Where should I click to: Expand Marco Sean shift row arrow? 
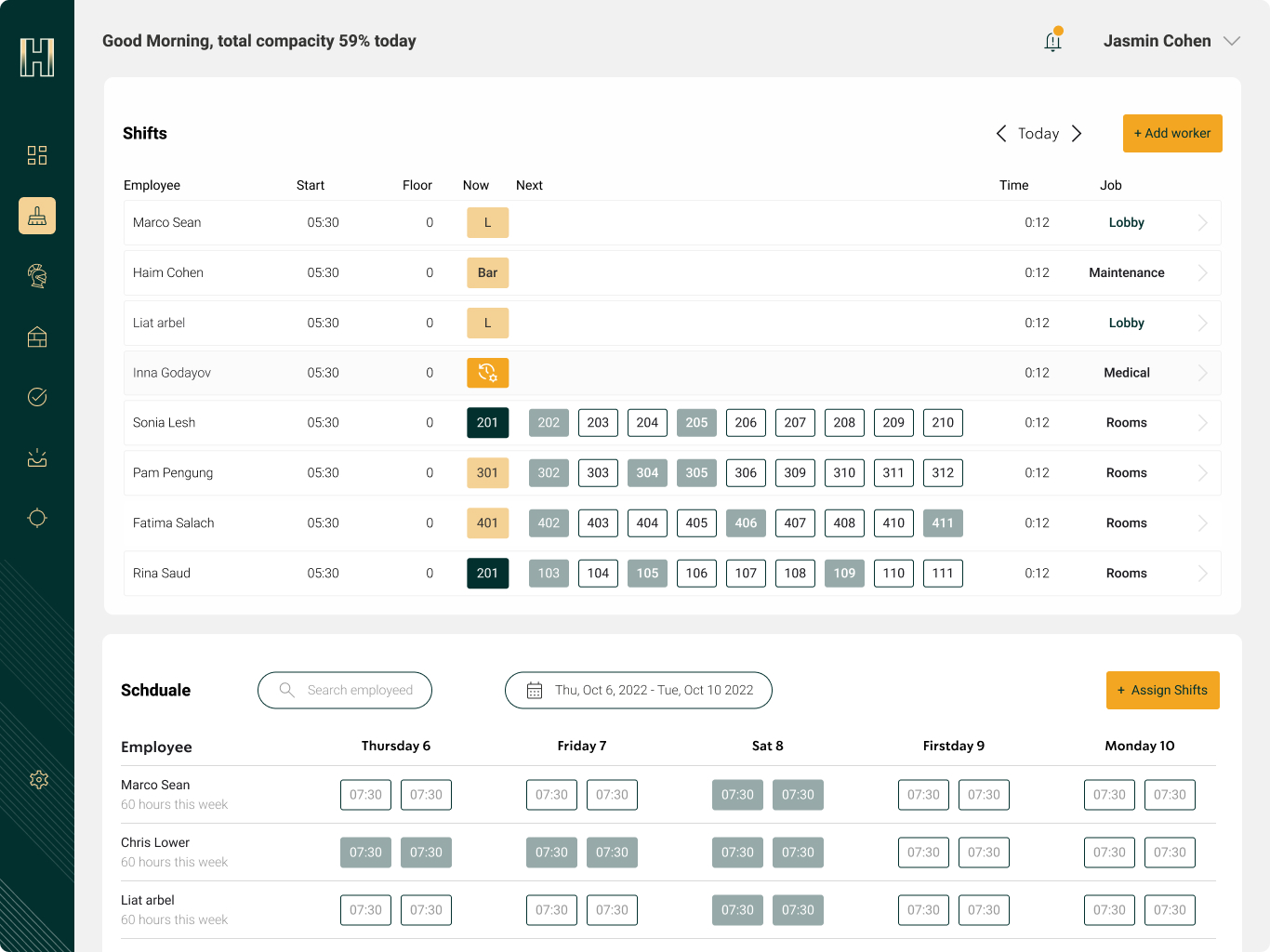(x=1202, y=222)
